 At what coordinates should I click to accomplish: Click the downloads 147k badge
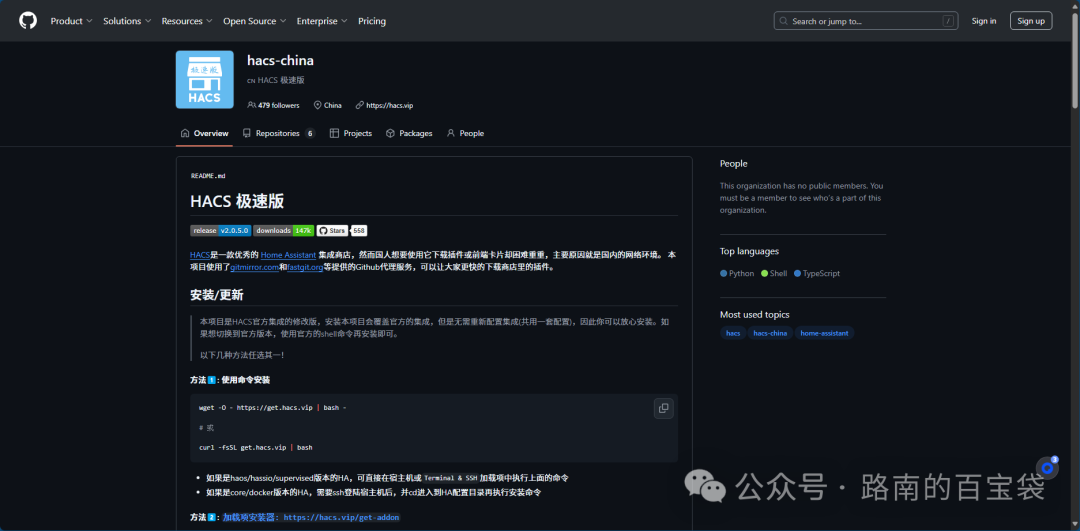[284, 231]
